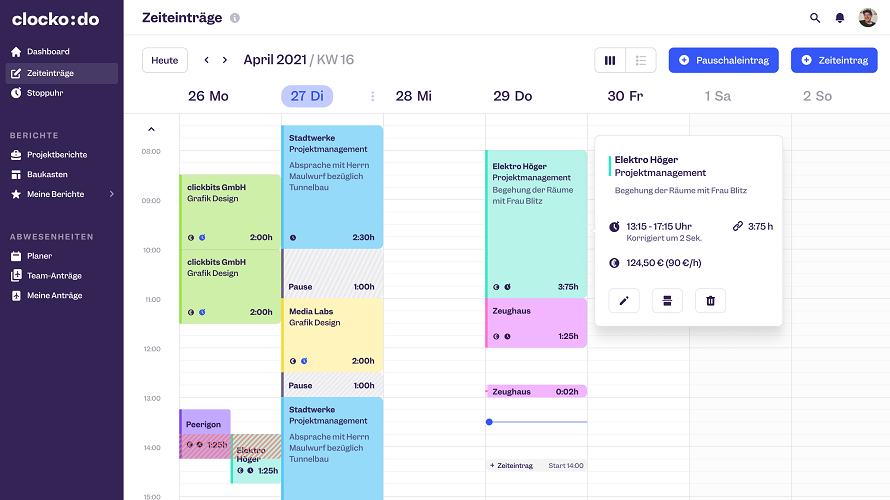
Task: Open the user profile avatar
Action: point(867,18)
